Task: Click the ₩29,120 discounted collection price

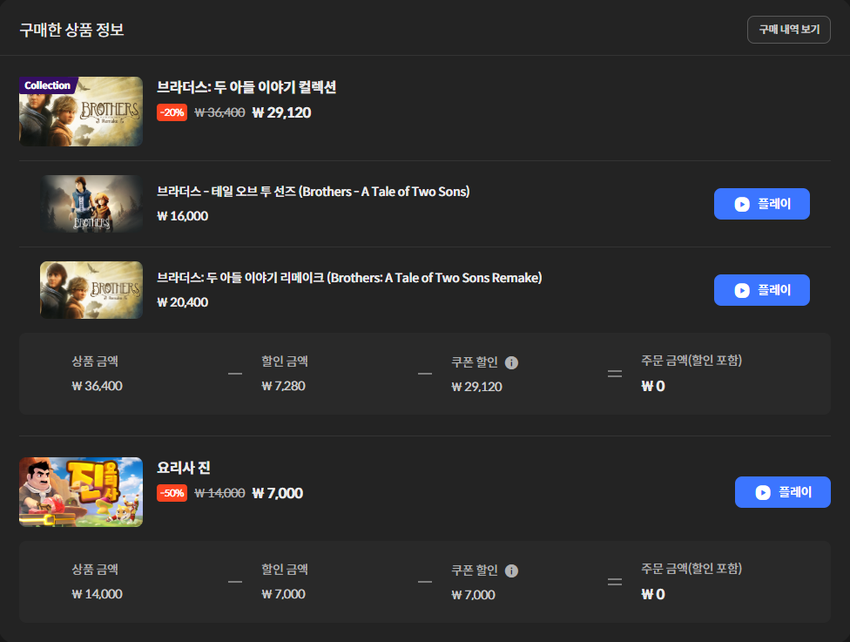Action: (281, 112)
